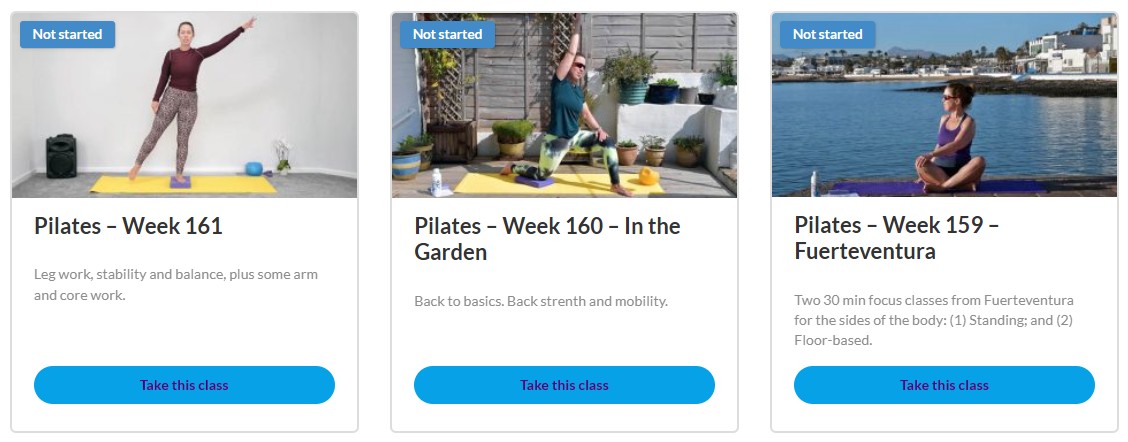This screenshot has height=442, width=1128.
Task: Click the black speaker in Week 161 thumbnail
Action: pyautogui.click(x=61, y=156)
